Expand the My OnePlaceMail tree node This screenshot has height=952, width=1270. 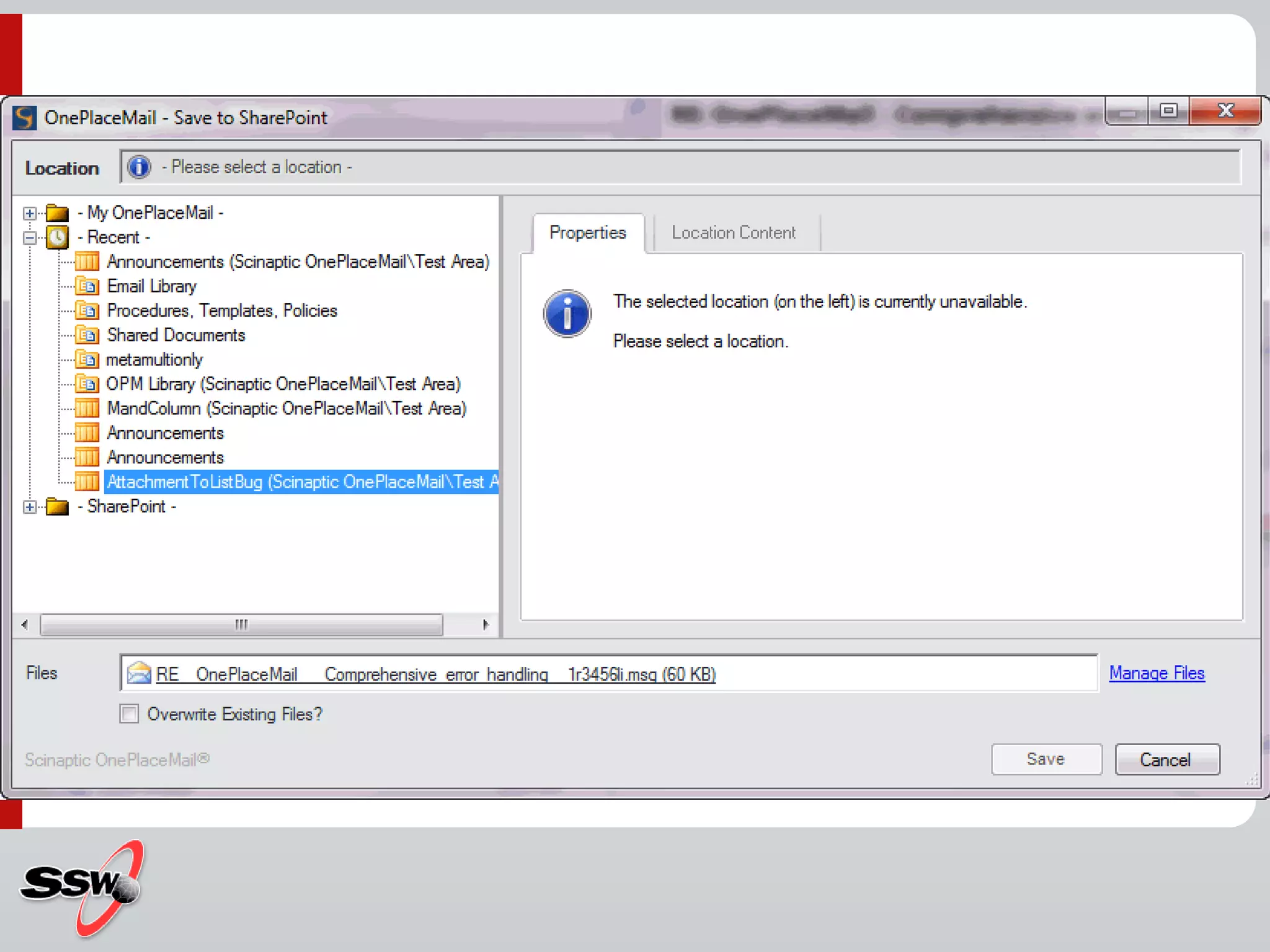coord(29,213)
